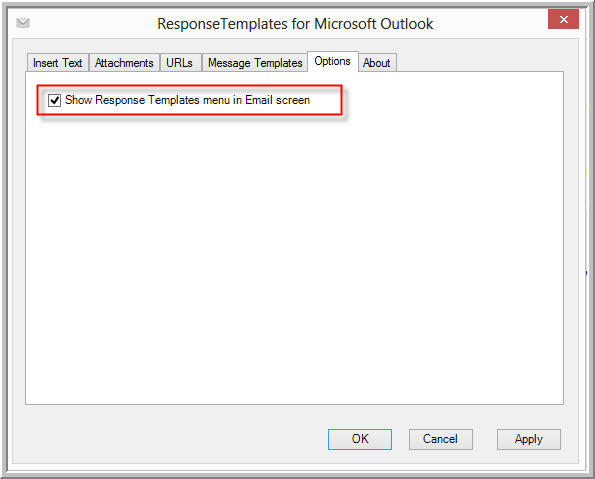
Task: Open the Attachments tab
Action: coord(124,63)
